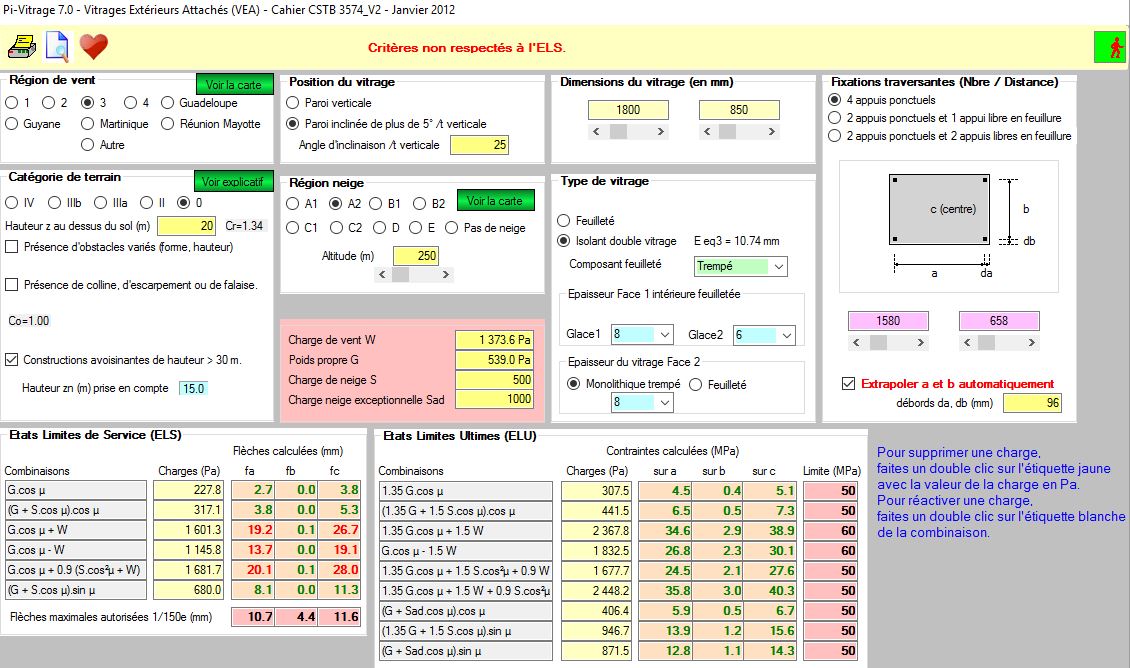Select terrain category IIIb
The width and height of the screenshot is (1130, 668).
(54, 202)
